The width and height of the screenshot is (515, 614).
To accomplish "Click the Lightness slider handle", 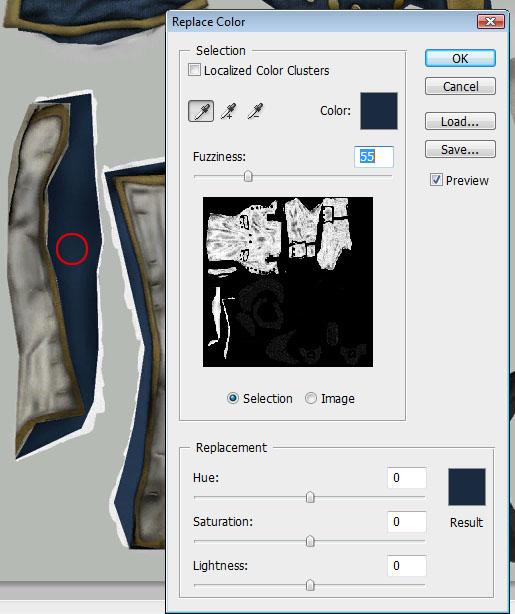I will coord(310,585).
